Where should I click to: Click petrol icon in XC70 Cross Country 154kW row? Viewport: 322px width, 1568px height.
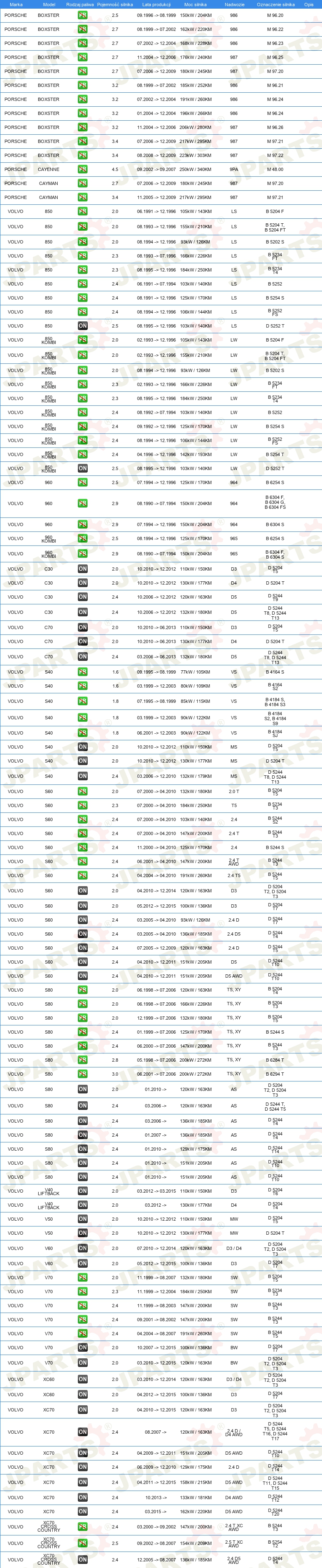pyautogui.click(x=82, y=1543)
